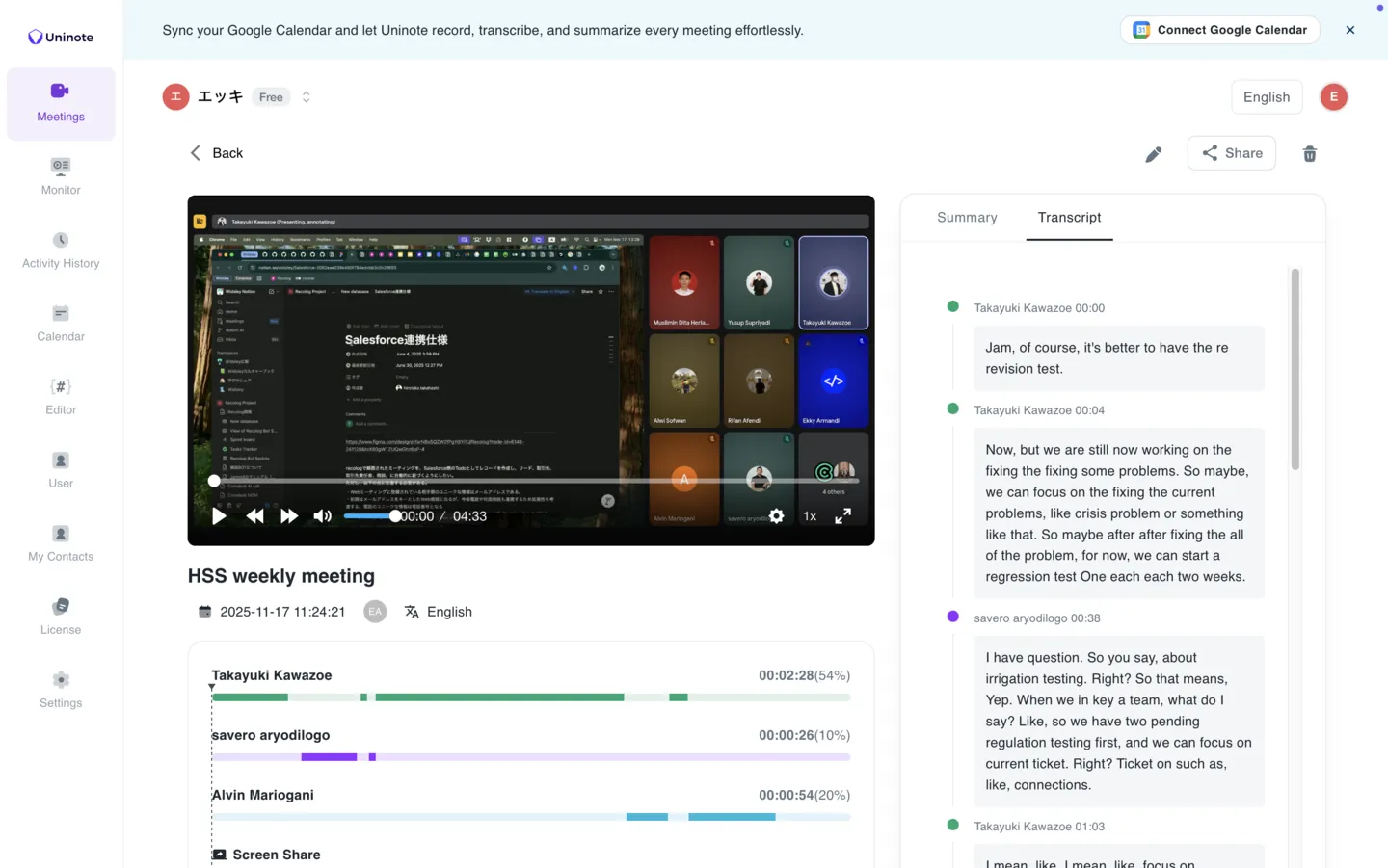
Task: Mute the video audio
Action: [322, 516]
